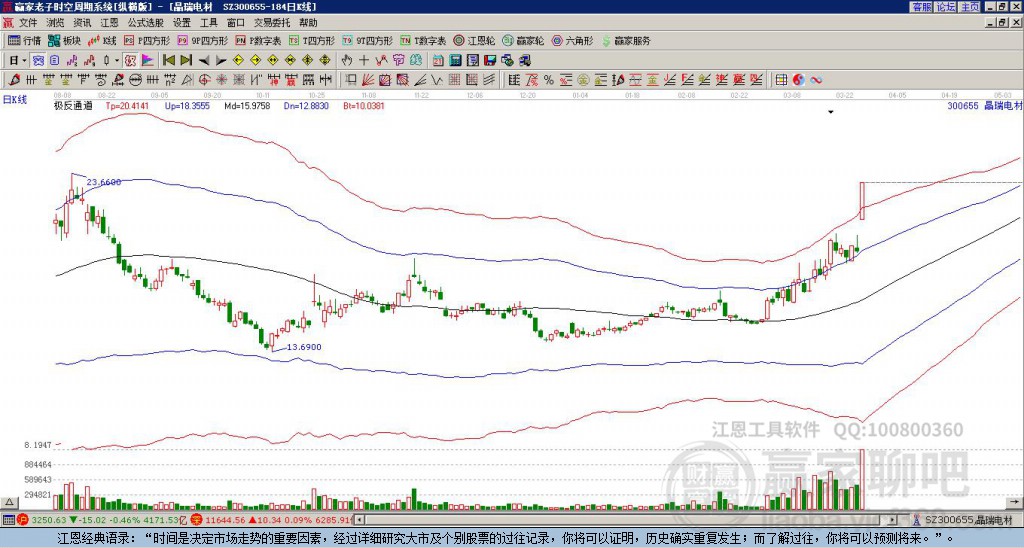
Task: Click the 23.6600 high price label
Action: [x=104, y=182]
